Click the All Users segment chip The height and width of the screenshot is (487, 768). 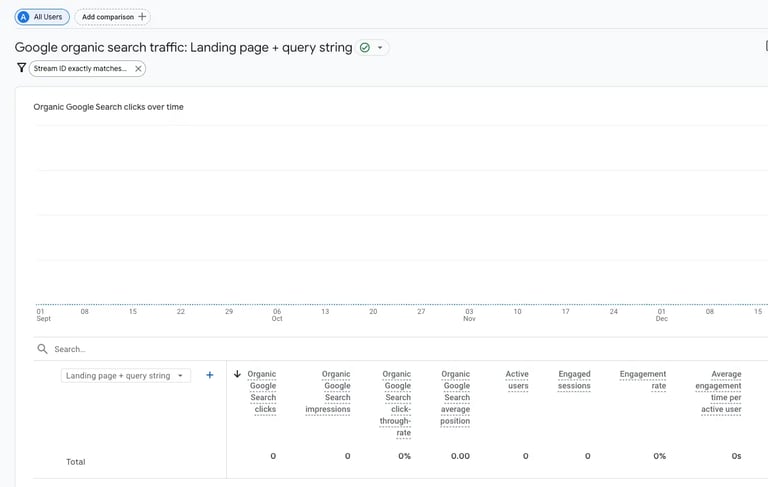click(42, 17)
